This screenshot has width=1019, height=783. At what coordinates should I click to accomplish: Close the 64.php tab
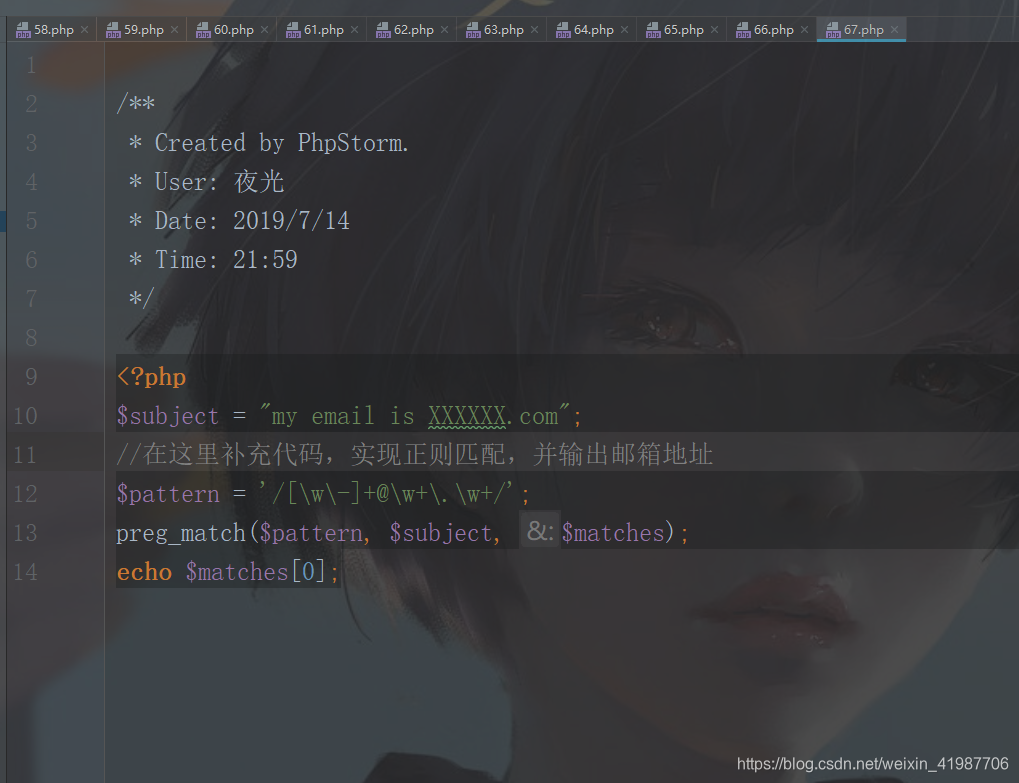(x=625, y=30)
